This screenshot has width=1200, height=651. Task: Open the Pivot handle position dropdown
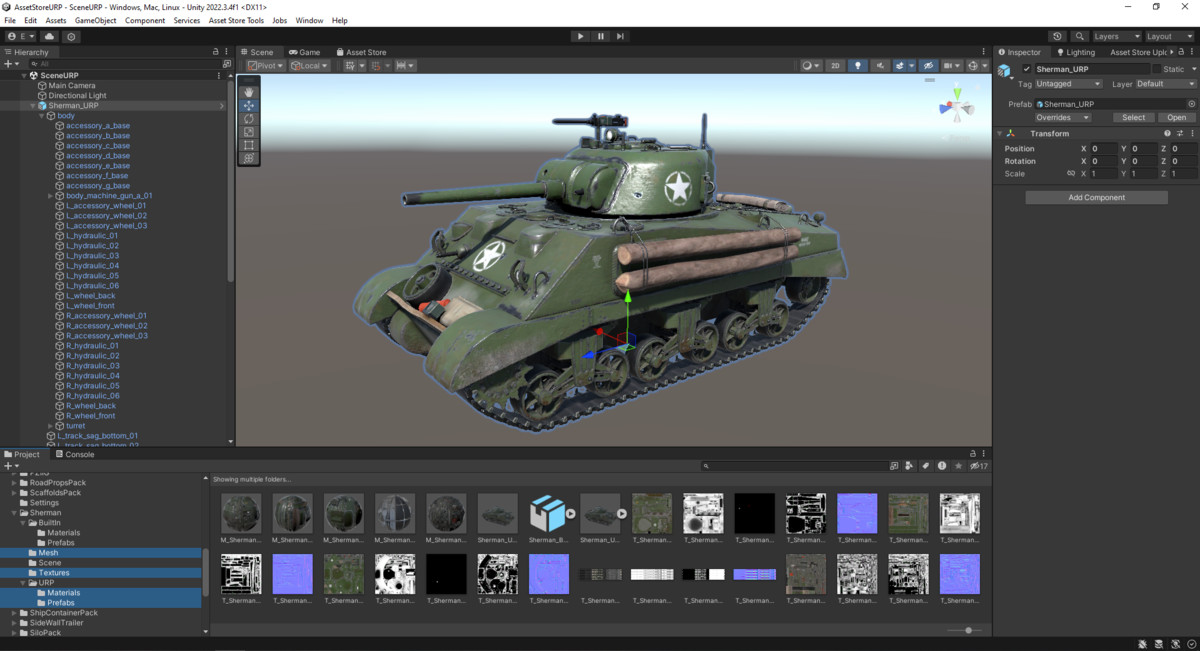pos(266,66)
